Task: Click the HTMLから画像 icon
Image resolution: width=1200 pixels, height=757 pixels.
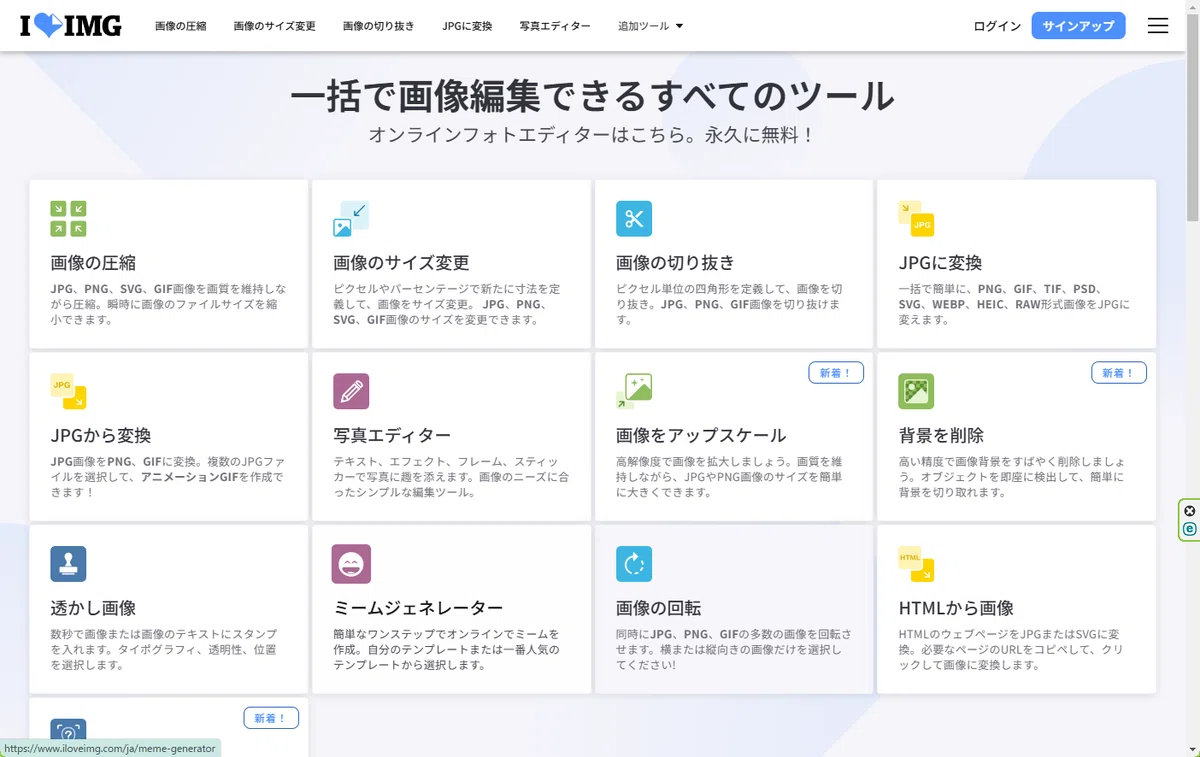Action: [916, 564]
